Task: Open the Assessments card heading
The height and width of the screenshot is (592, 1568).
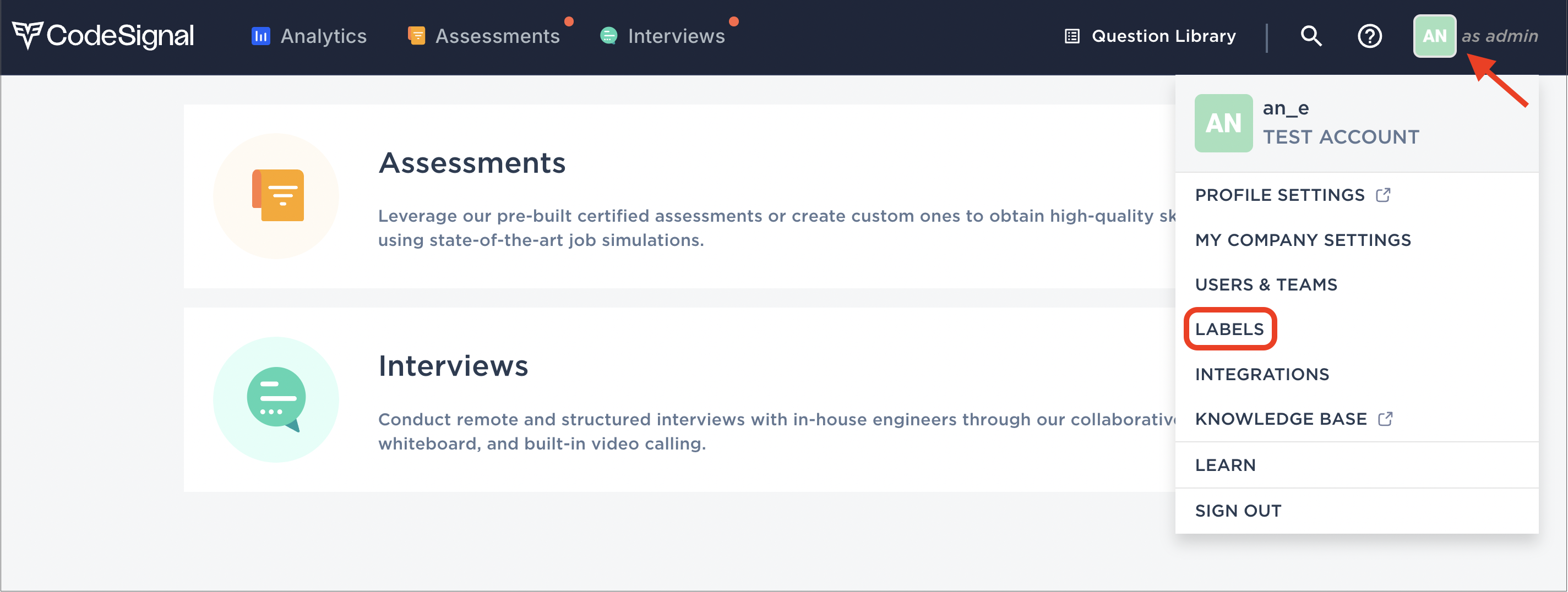Action: pyautogui.click(x=472, y=163)
